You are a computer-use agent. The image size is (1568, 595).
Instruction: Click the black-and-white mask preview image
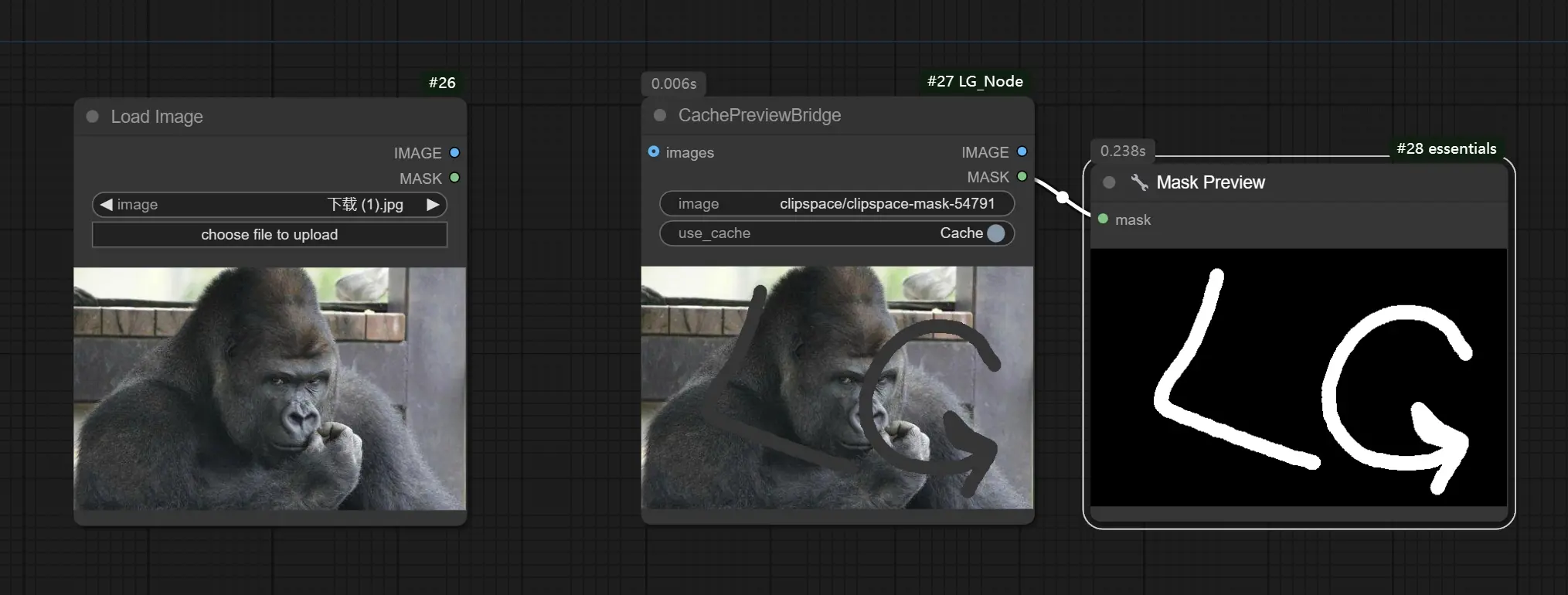(x=1298, y=377)
